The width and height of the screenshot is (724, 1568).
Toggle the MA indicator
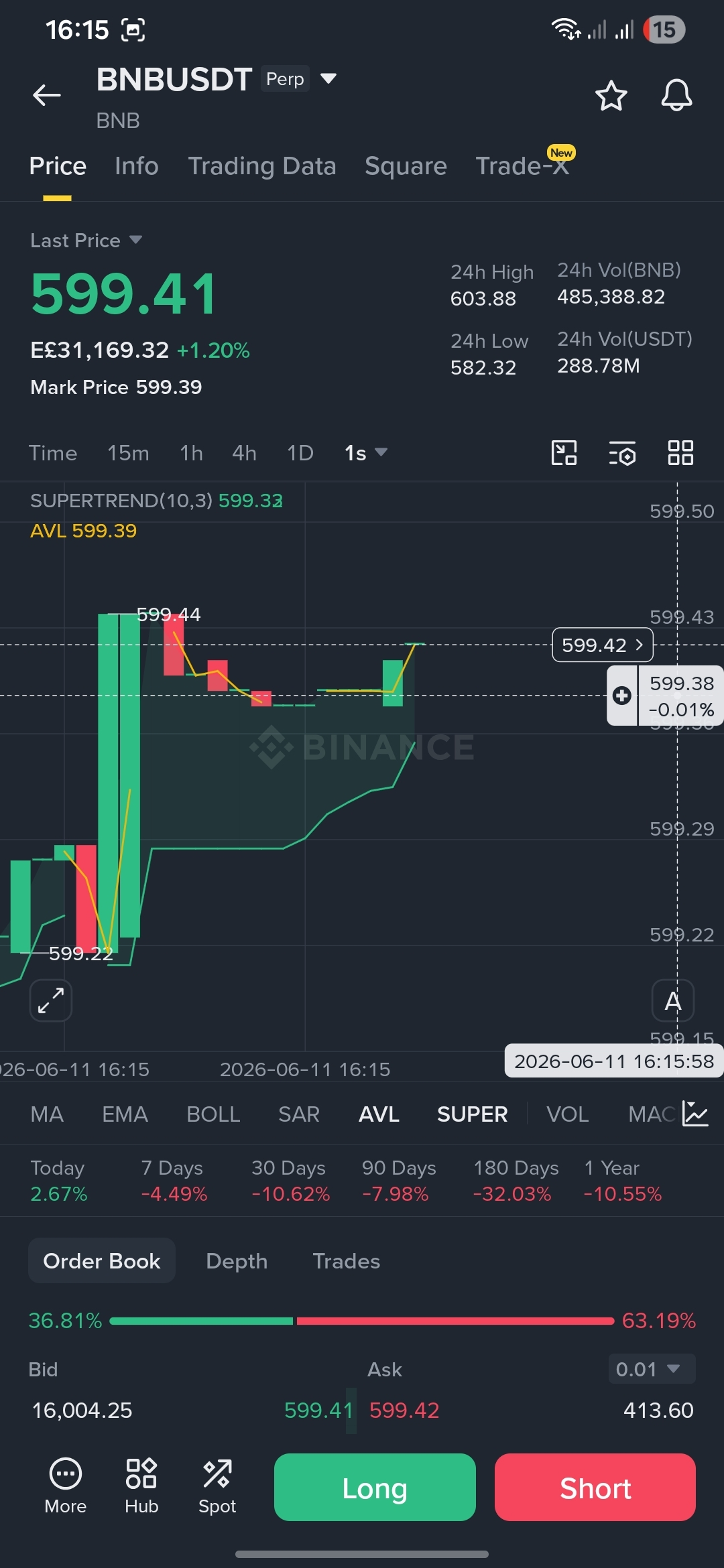pyautogui.click(x=47, y=1114)
